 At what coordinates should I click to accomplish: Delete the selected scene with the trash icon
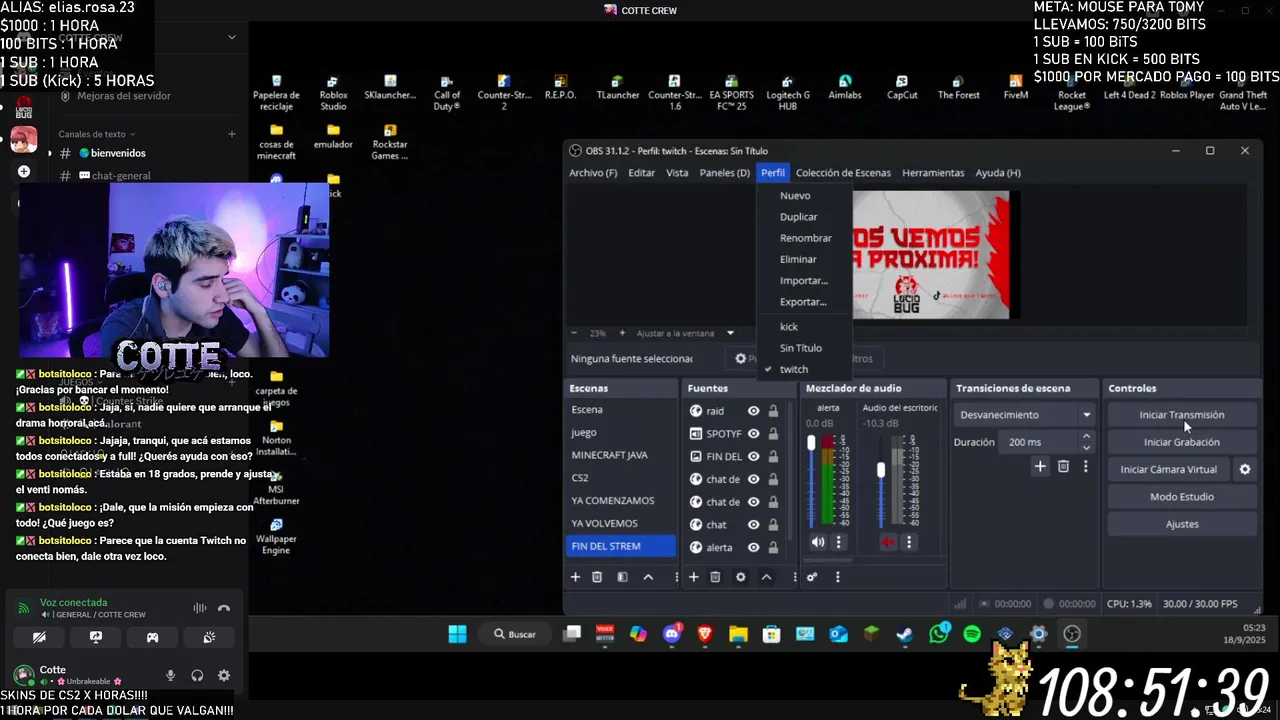pos(597,577)
